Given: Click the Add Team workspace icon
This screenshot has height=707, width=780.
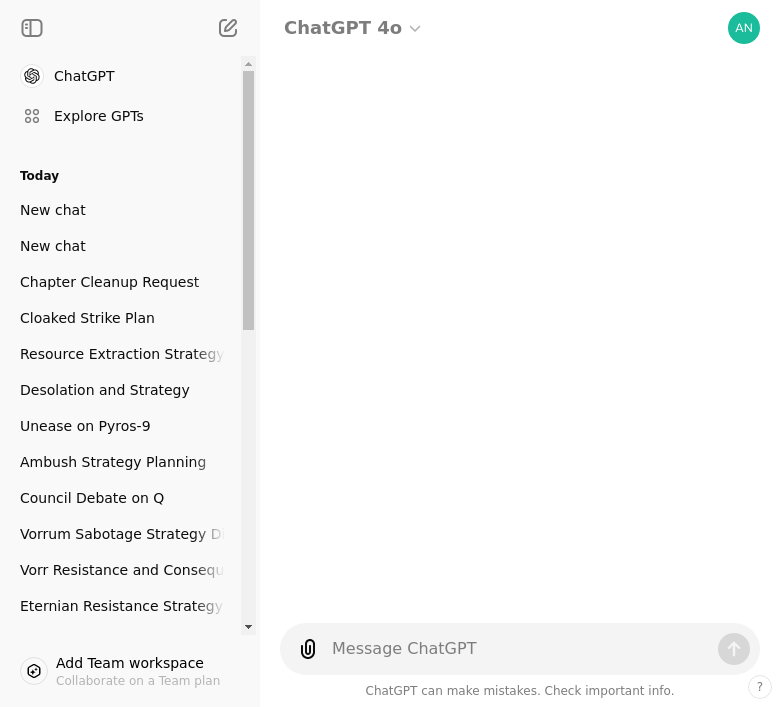Looking at the screenshot, I should pyautogui.click(x=34, y=671).
